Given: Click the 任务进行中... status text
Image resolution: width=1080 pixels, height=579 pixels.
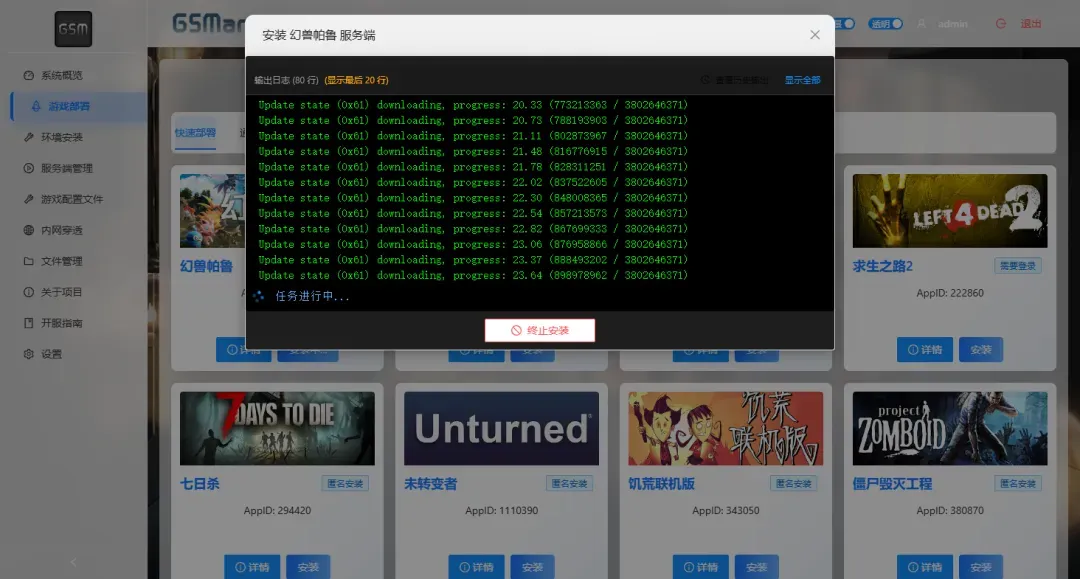Looking at the screenshot, I should (312, 296).
